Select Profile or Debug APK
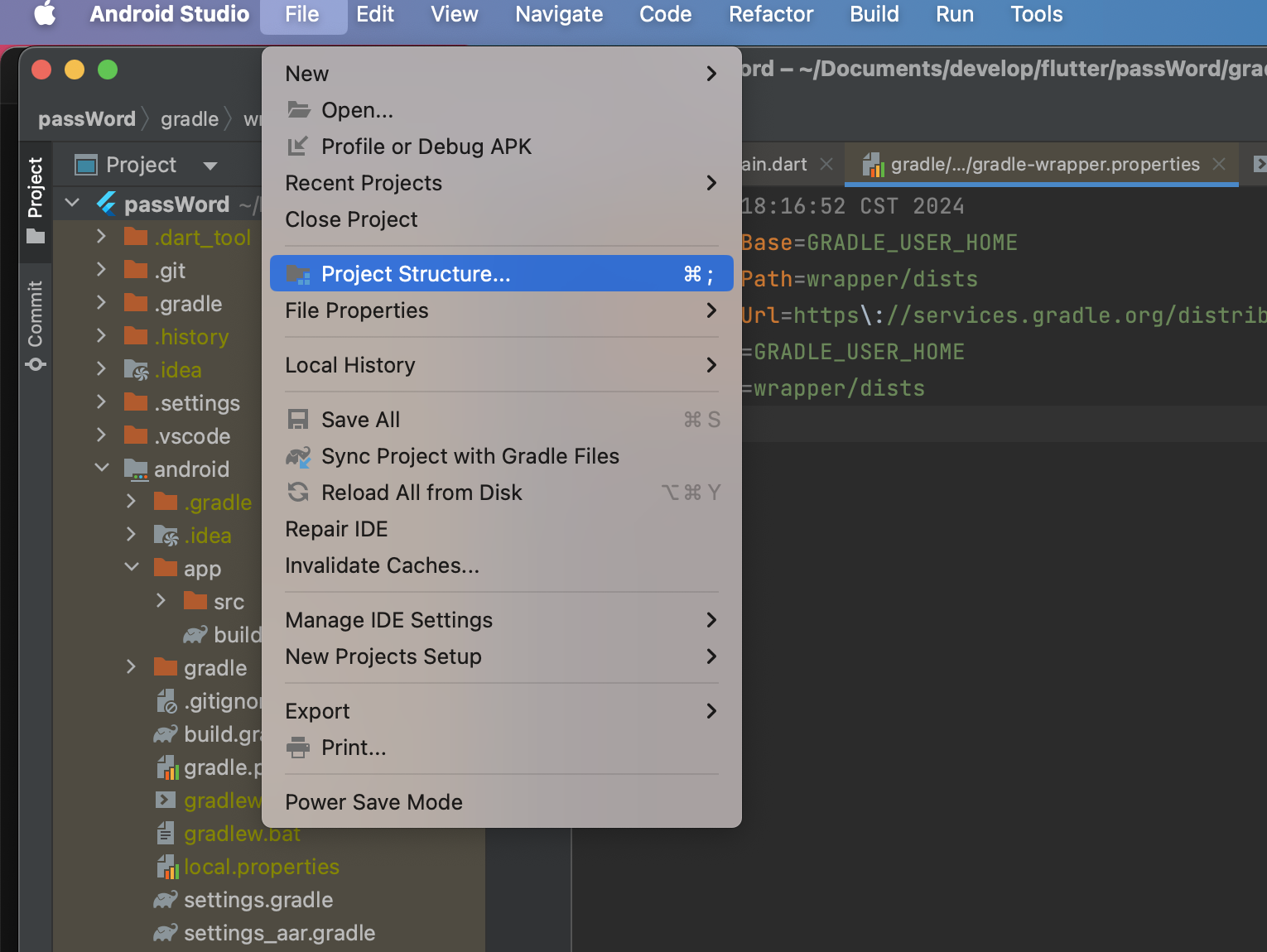 click(501, 147)
